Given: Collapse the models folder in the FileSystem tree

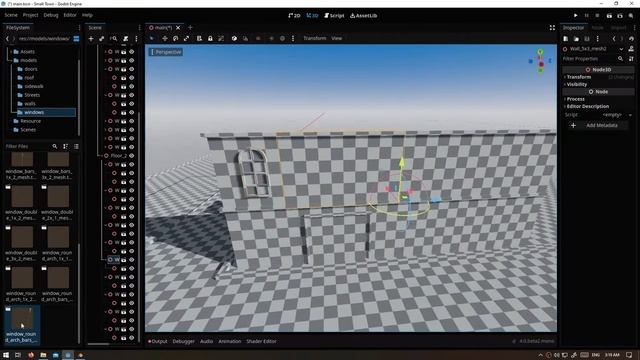Looking at the screenshot, I should click(x=11, y=60).
